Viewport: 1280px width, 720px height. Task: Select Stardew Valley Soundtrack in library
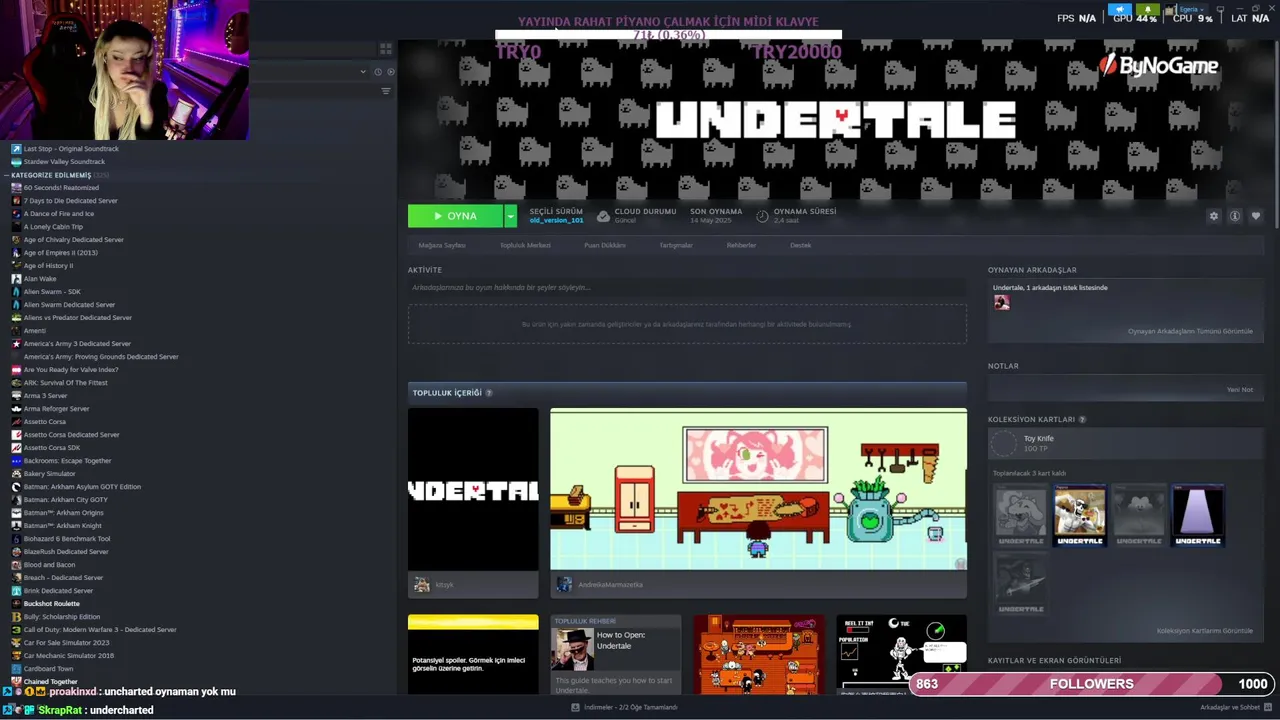(x=64, y=162)
